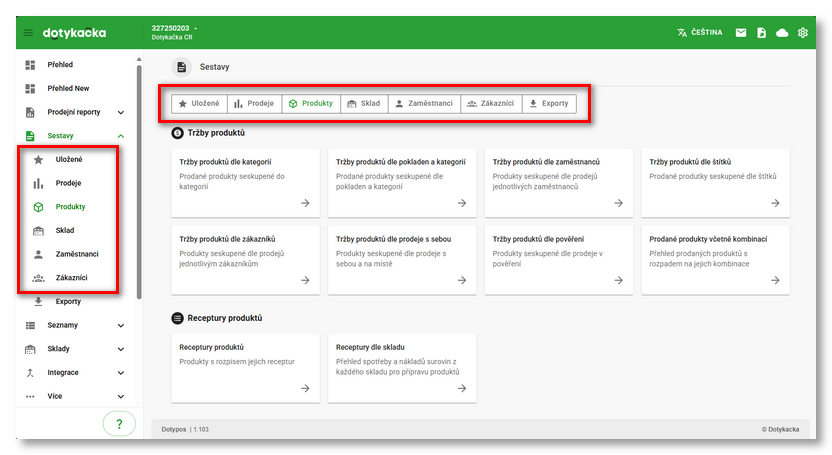832x455 pixels.
Task: Click the Sklad warehouse icon in sidebar
Action: (x=38, y=231)
